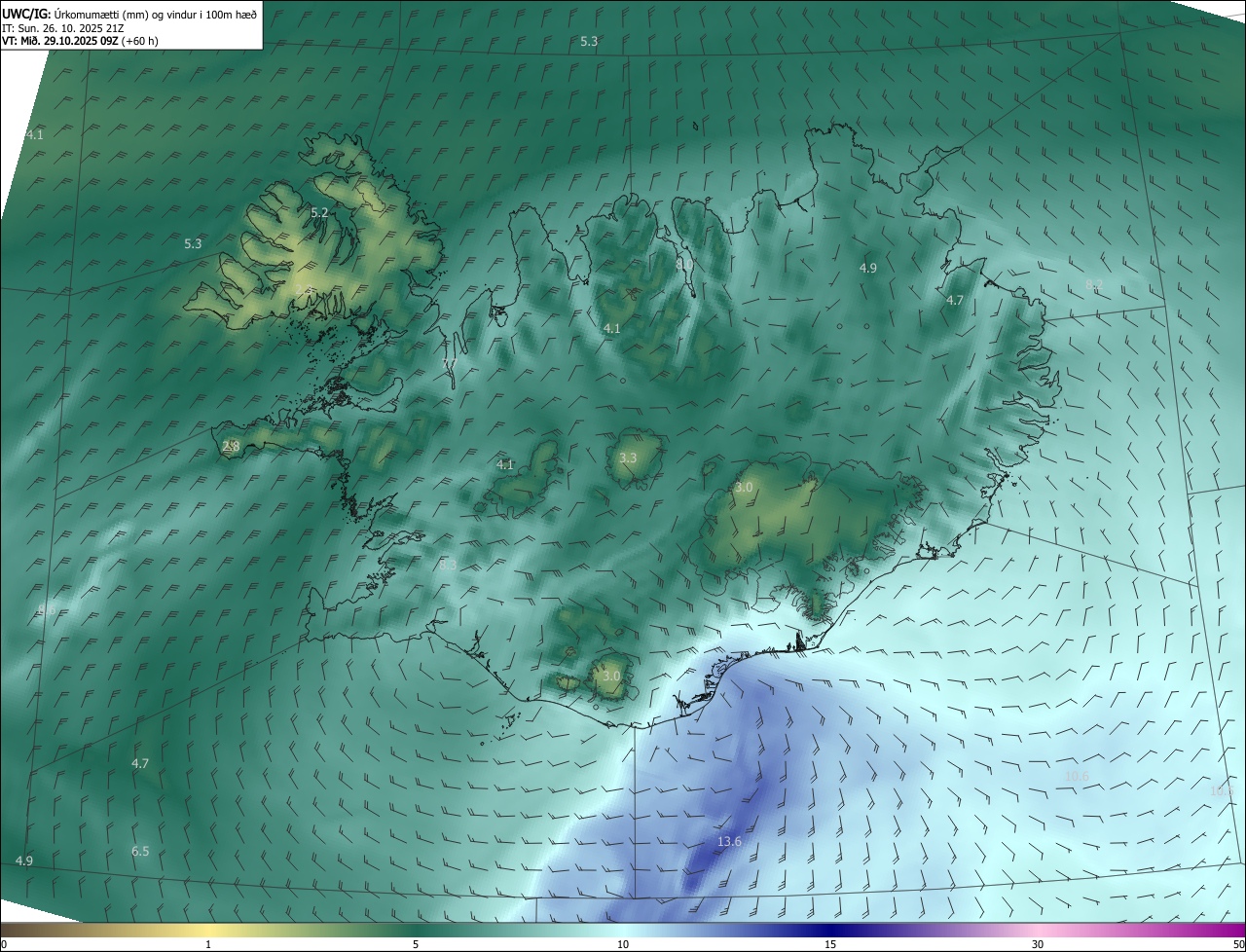Click the 3.0 value on Mýrdalsjökull glacier
Image resolution: width=1246 pixels, height=952 pixels.
611,676
